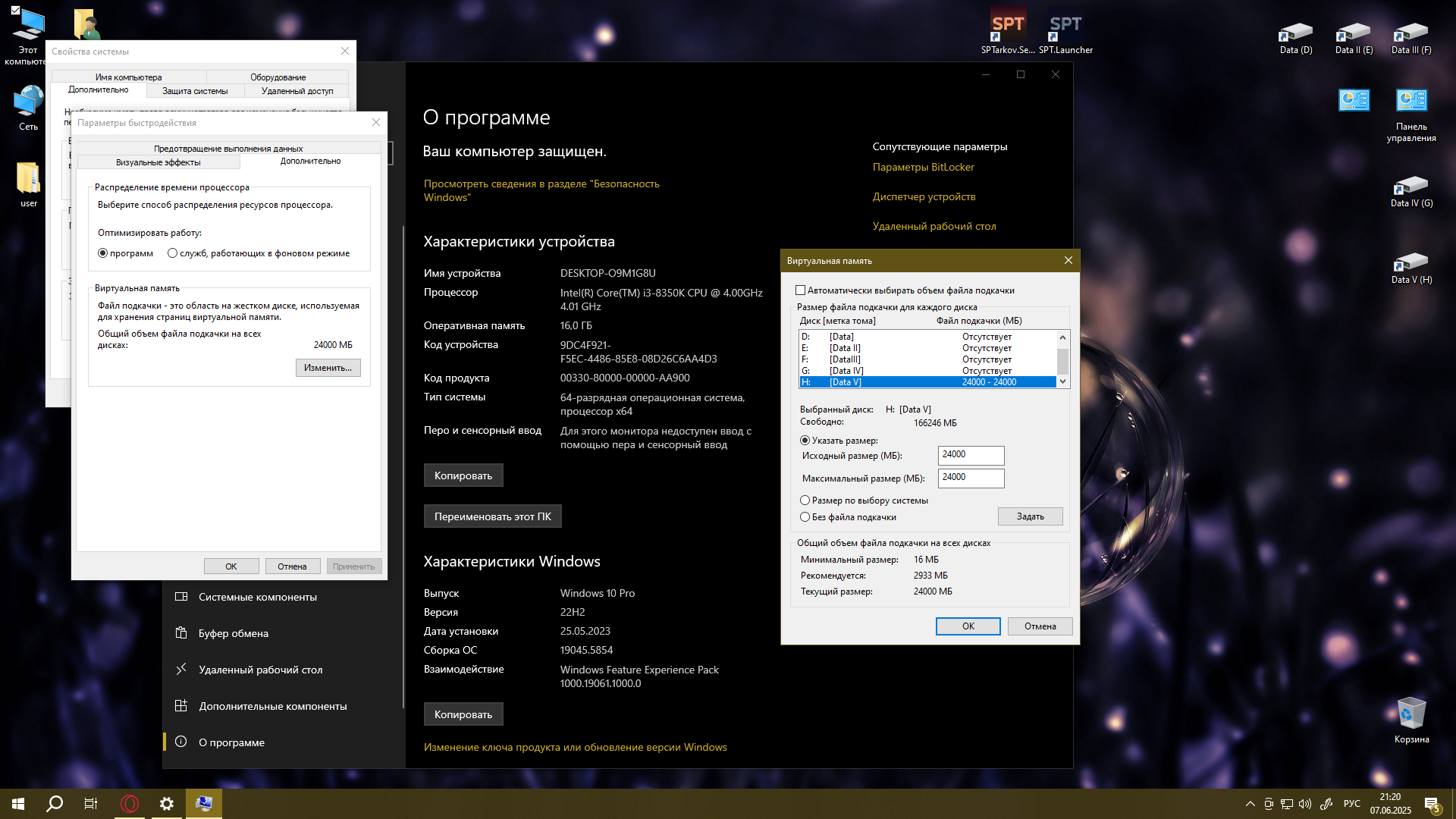The height and width of the screenshot is (819, 1456).
Task: Show hidden tray icons chevron
Action: [x=1250, y=804]
